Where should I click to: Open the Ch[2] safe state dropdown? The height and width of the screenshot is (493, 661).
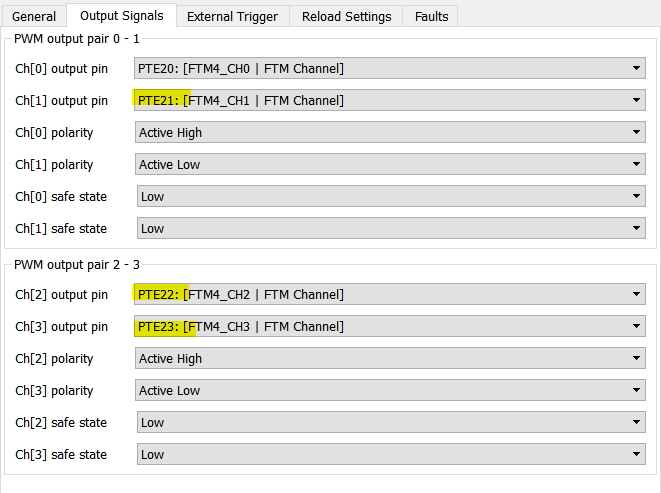(637, 422)
